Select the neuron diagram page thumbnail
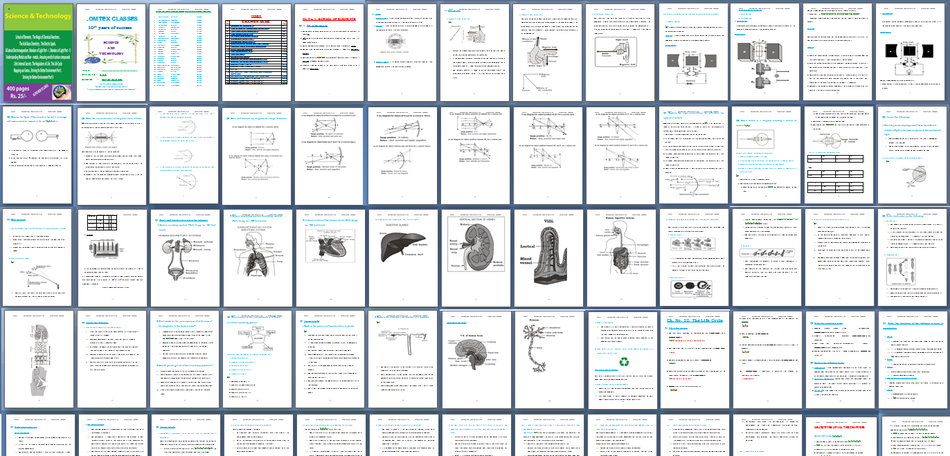The image size is (950, 456). (x=548, y=360)
